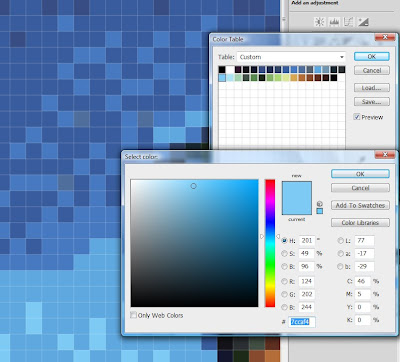Select the S saturation radio button

[x=284, y=253]
